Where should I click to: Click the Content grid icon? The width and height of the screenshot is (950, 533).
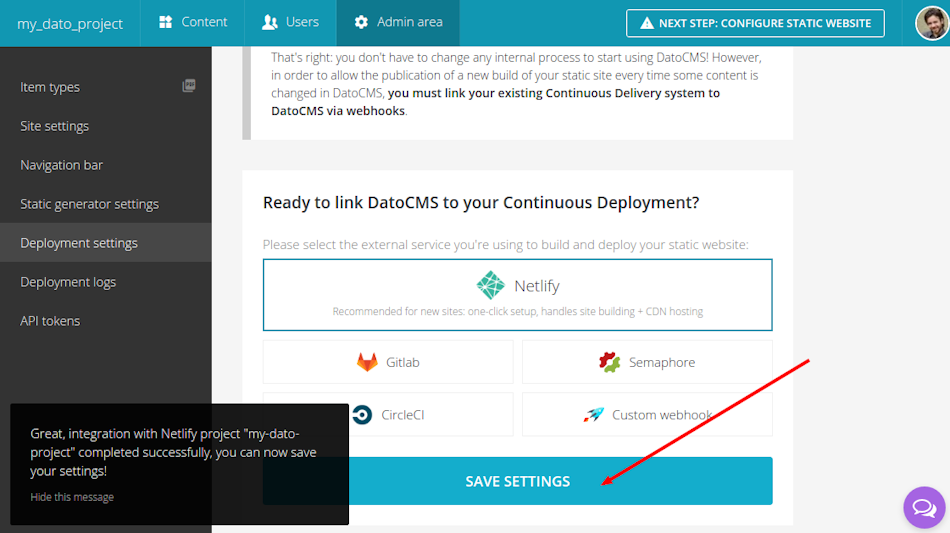[x=165, y=22]
